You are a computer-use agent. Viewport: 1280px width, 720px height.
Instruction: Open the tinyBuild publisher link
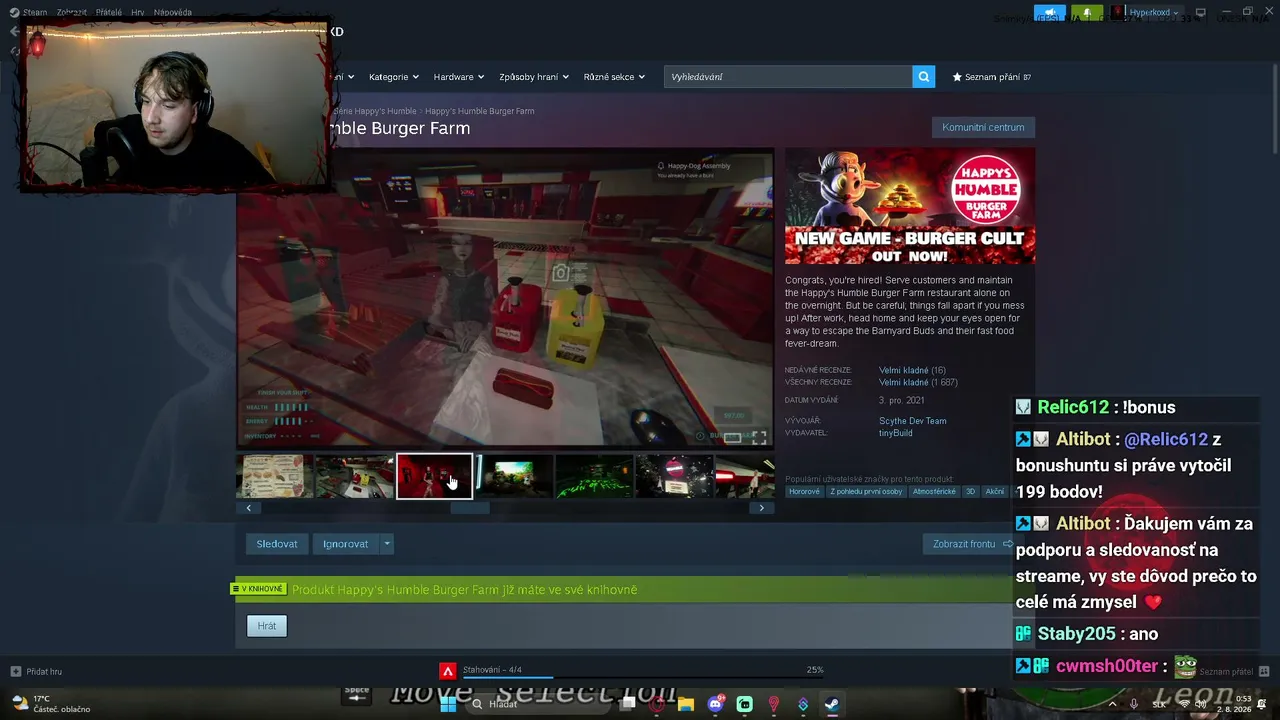point(895,433)
